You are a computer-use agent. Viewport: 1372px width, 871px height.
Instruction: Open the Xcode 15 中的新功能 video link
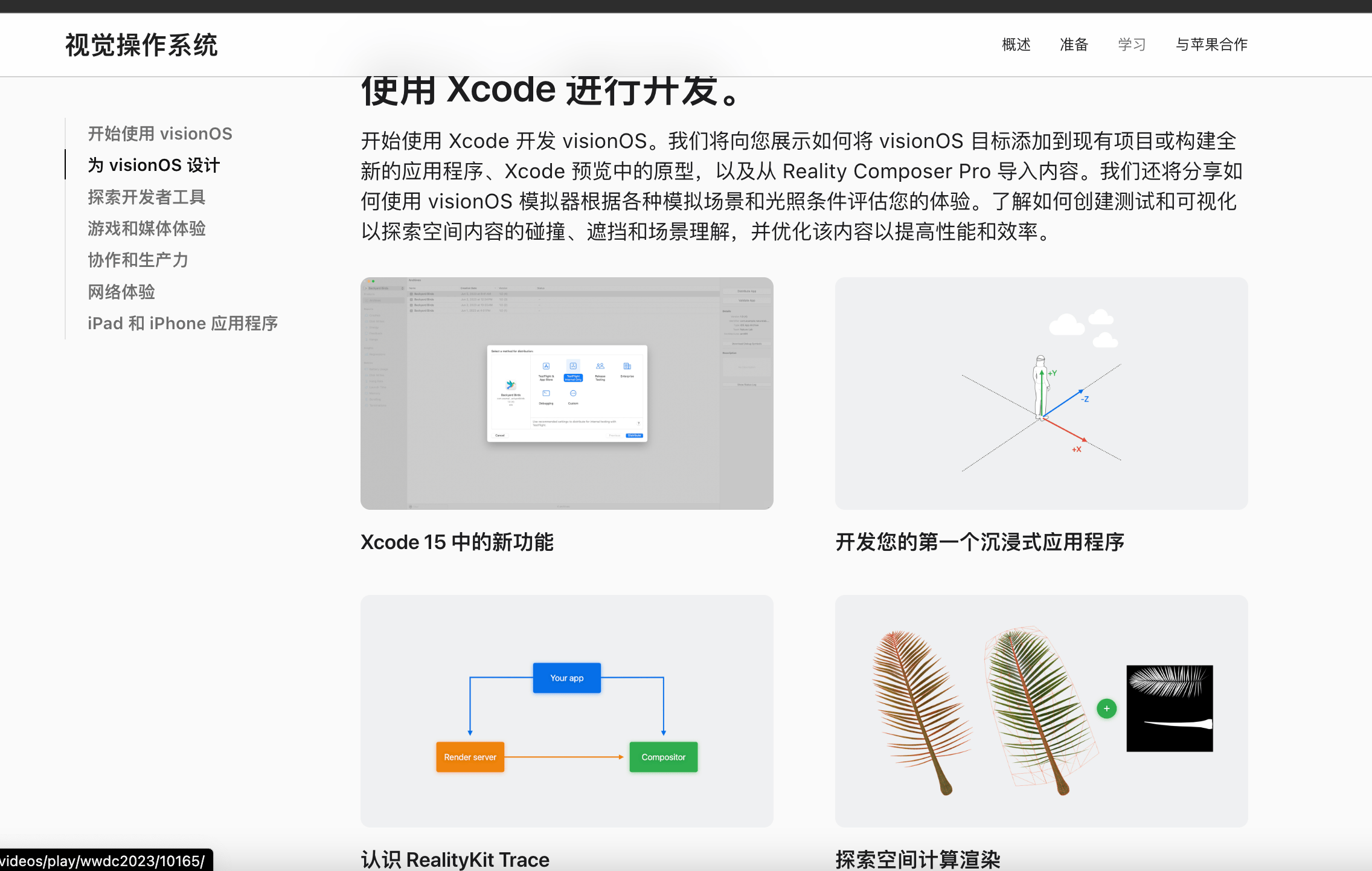(457, 542)
